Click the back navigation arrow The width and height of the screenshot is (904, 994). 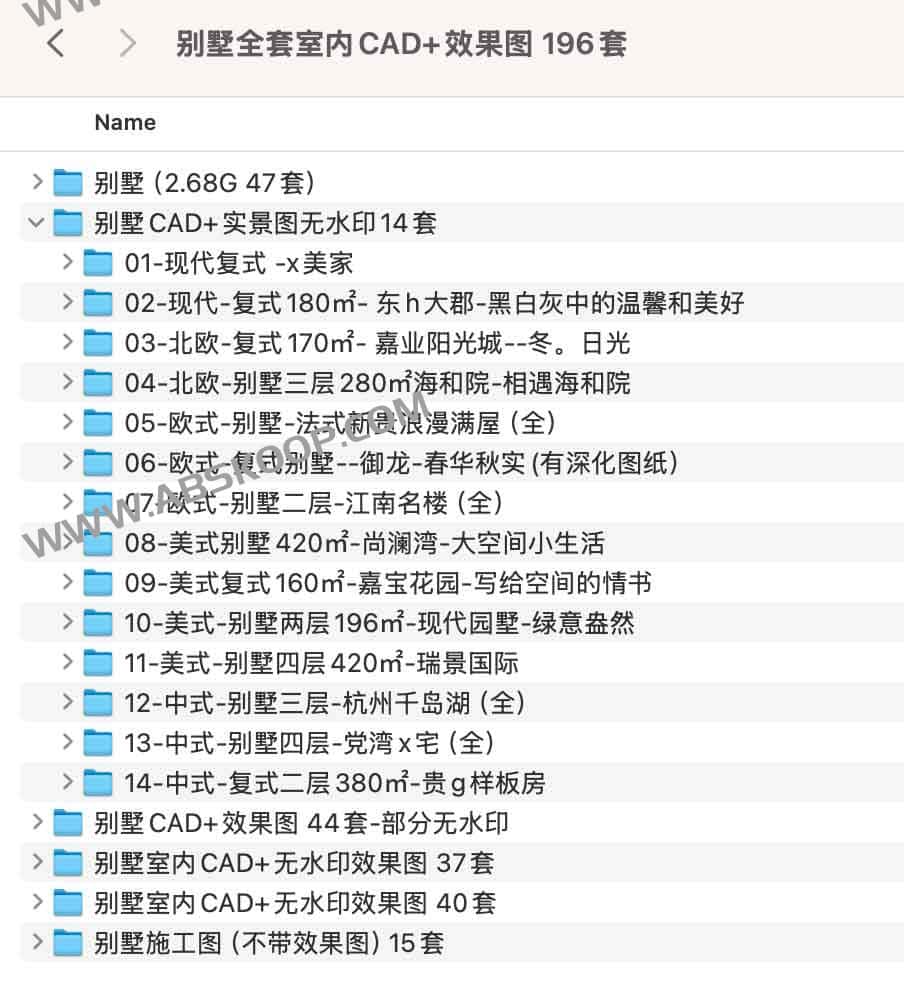click(53, 44)
